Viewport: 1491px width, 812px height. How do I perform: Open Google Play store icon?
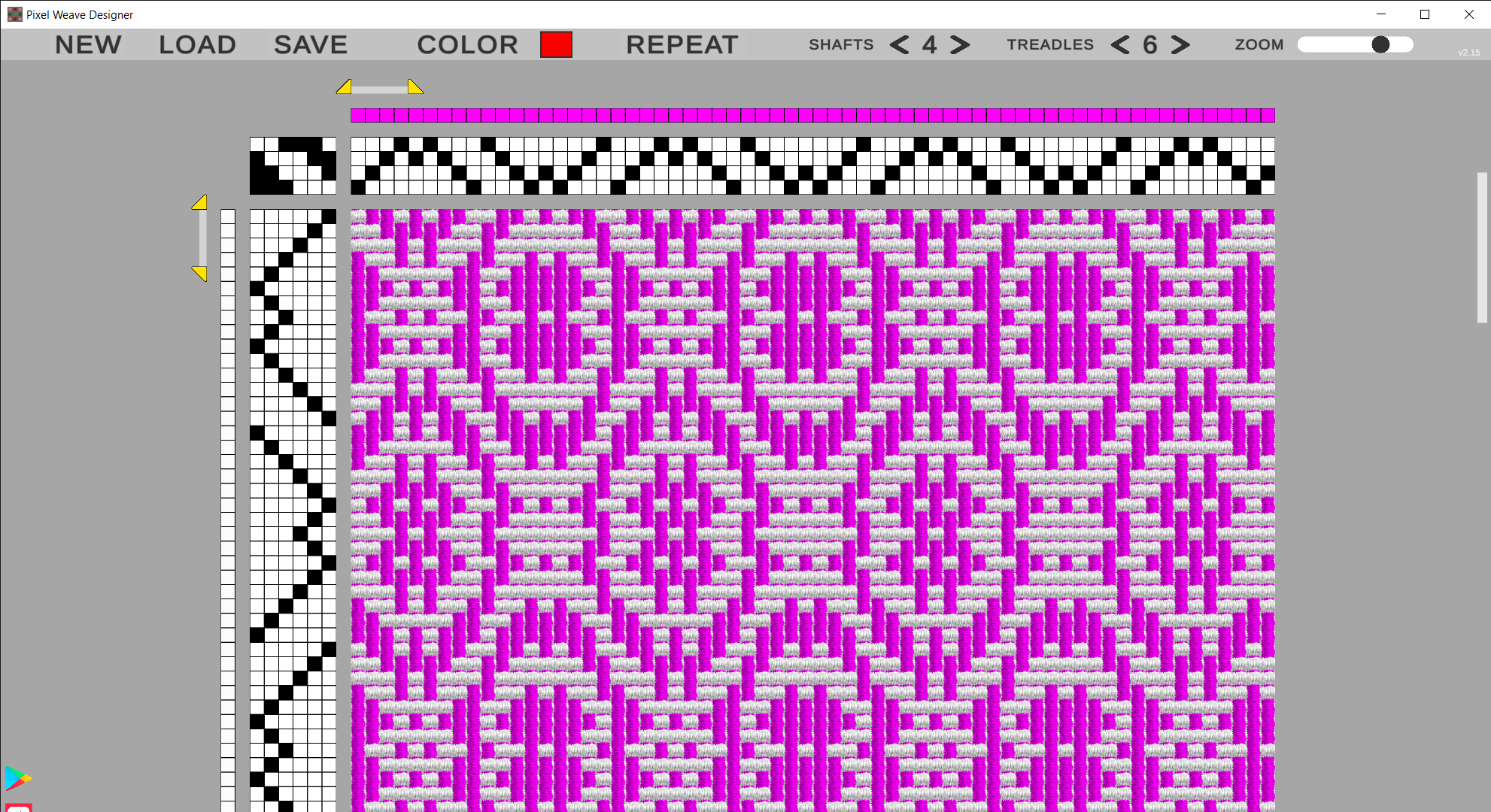coord(18,778)
